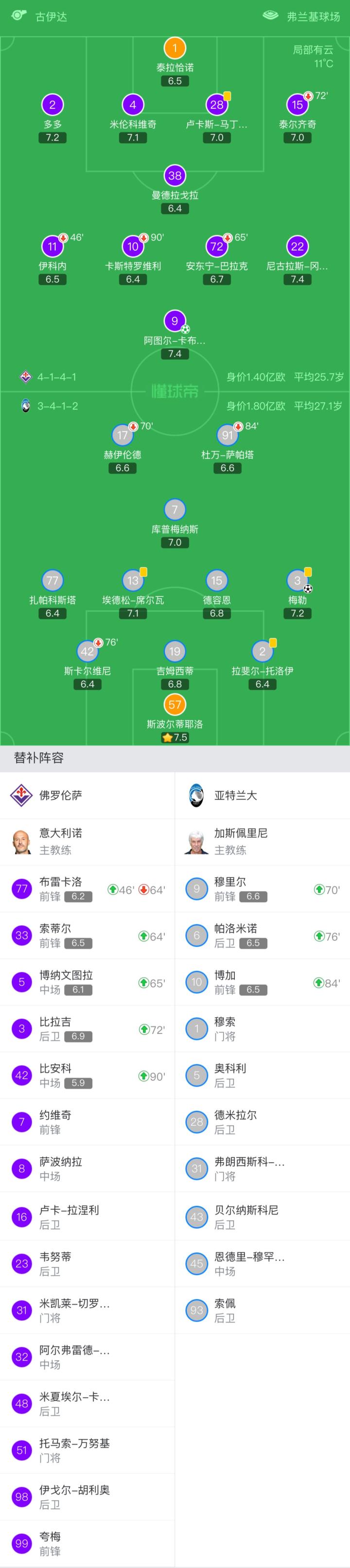
Task: Tap number 22 尼古拉斯-冈萨雷斯 badge
Action: coord(297,246)
